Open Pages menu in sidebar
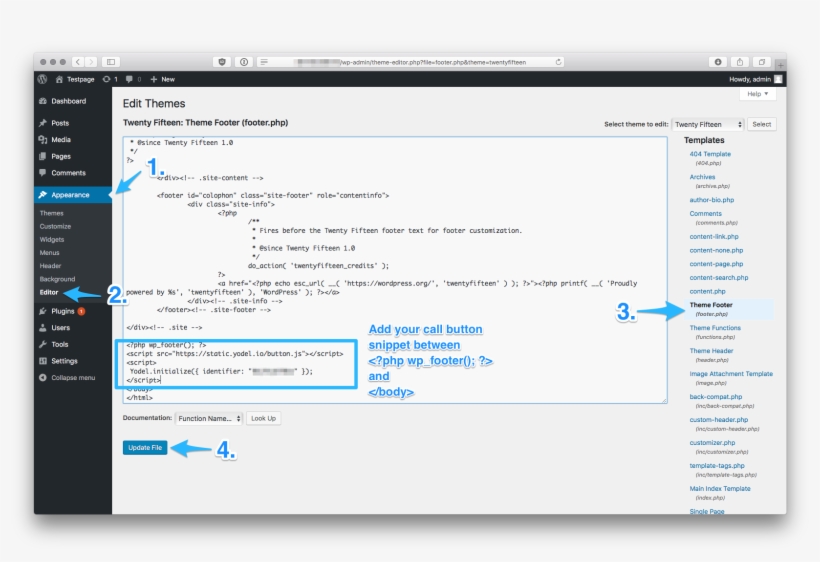 tap(73, 156)
